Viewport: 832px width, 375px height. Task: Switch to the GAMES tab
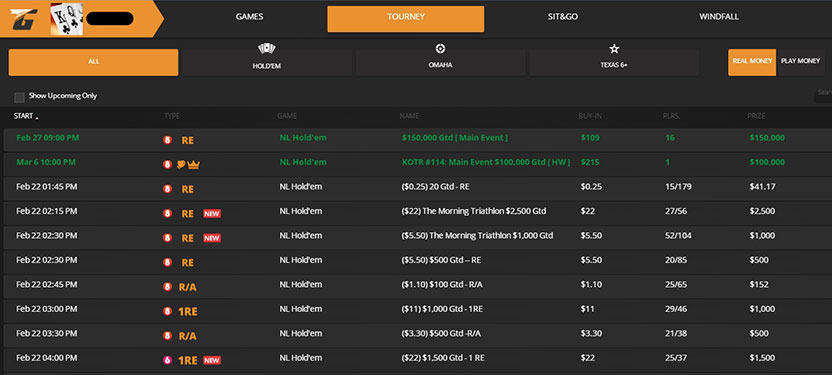[249, 17]
